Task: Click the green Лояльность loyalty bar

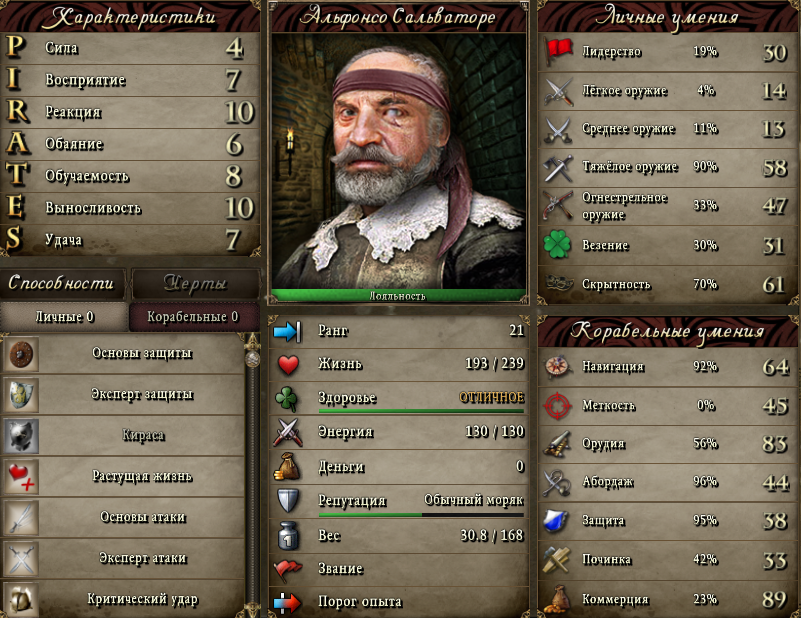Action: [x=398, y=295]
